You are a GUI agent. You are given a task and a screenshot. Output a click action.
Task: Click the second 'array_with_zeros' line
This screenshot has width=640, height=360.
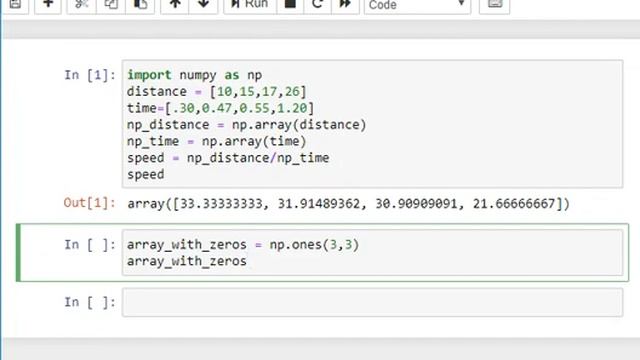[187, 261]
